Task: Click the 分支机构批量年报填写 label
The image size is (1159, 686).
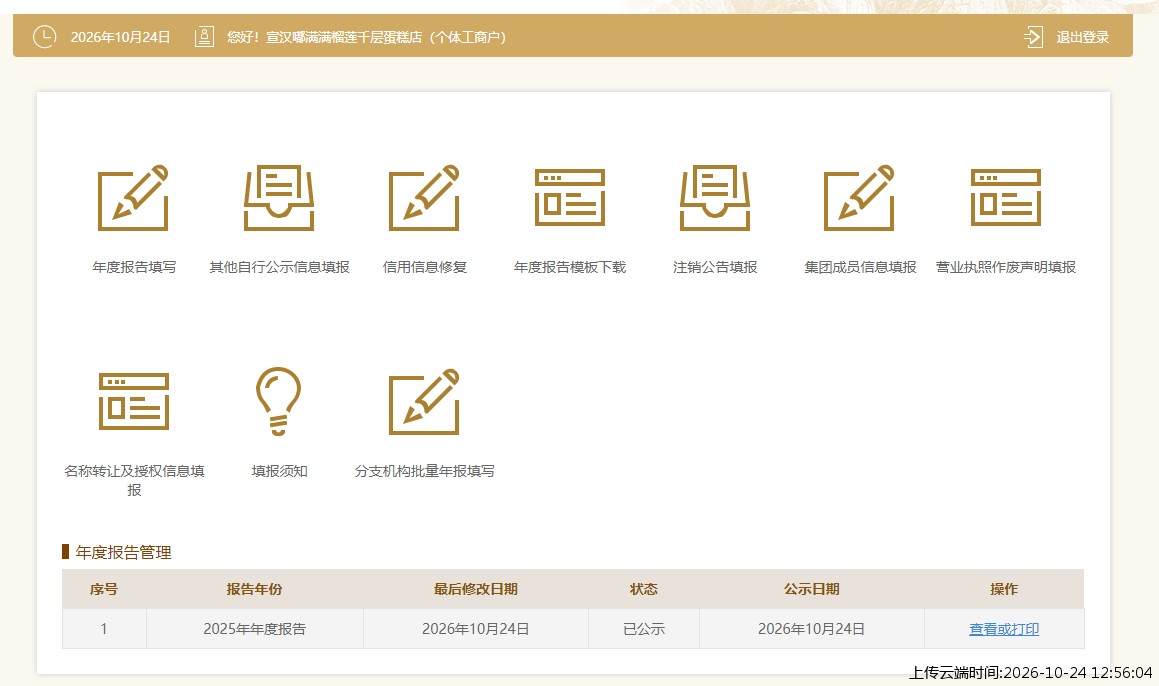Action: [x=424, y=471]
